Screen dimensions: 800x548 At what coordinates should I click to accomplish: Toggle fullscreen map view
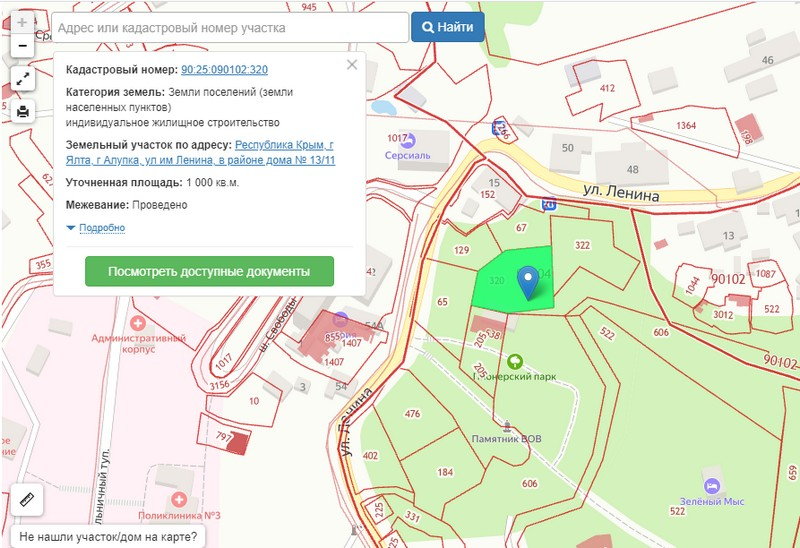coord(22,79)
